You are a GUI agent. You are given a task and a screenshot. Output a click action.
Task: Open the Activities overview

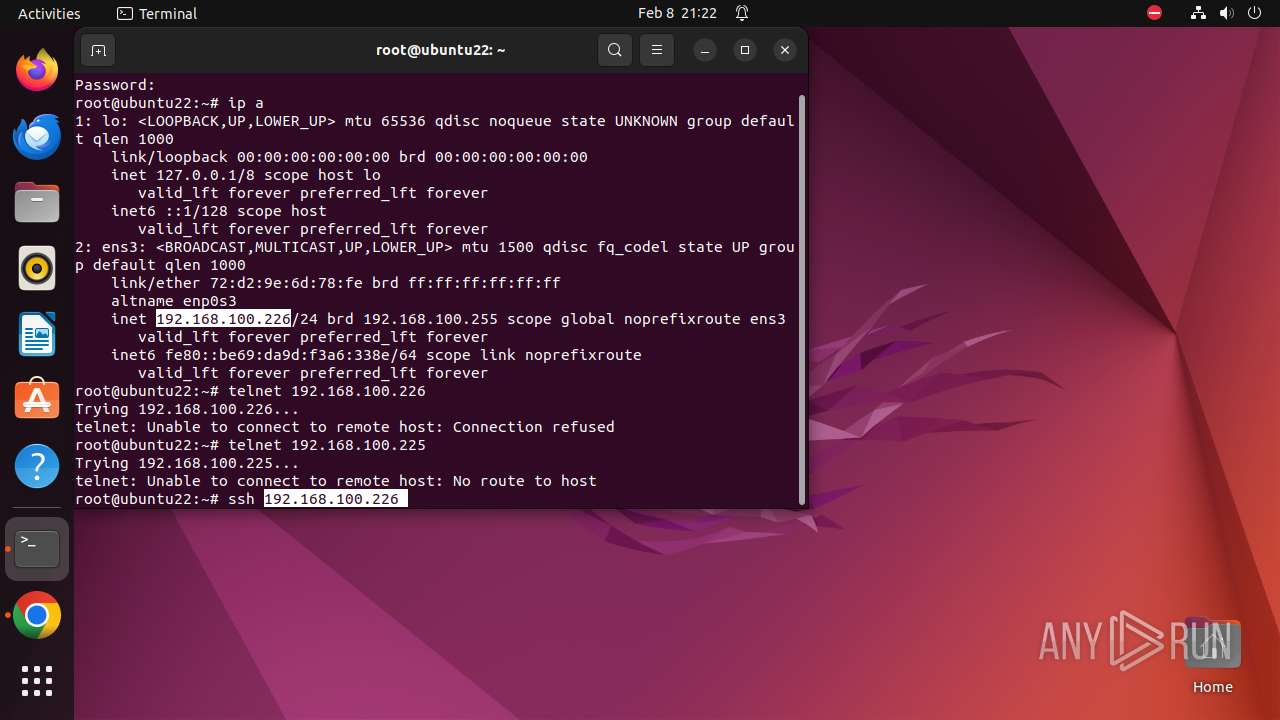pos(49,13)
